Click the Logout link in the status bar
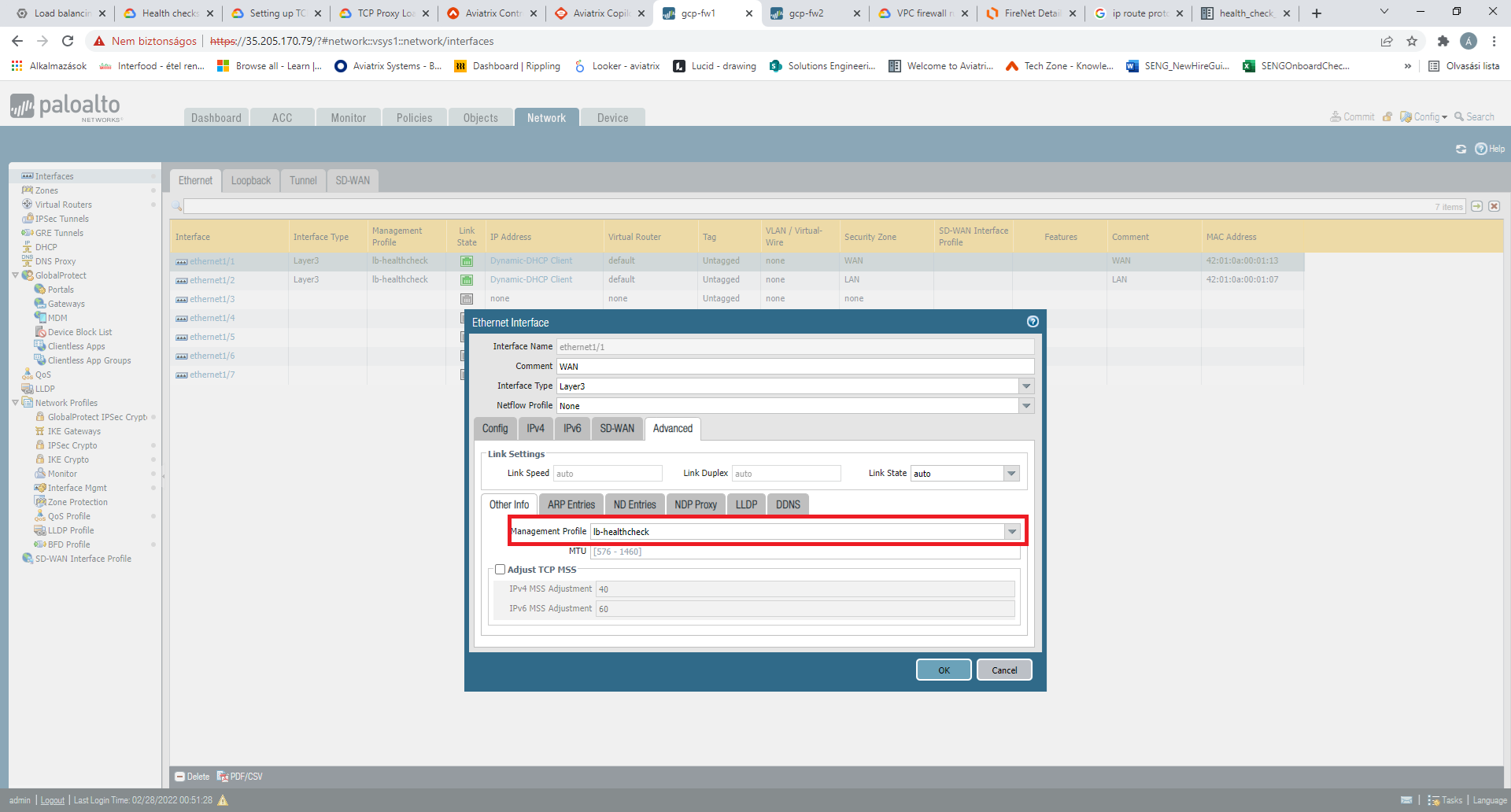Image resolution: width=1511 pixels, height=812 pixels. point(51,800)
